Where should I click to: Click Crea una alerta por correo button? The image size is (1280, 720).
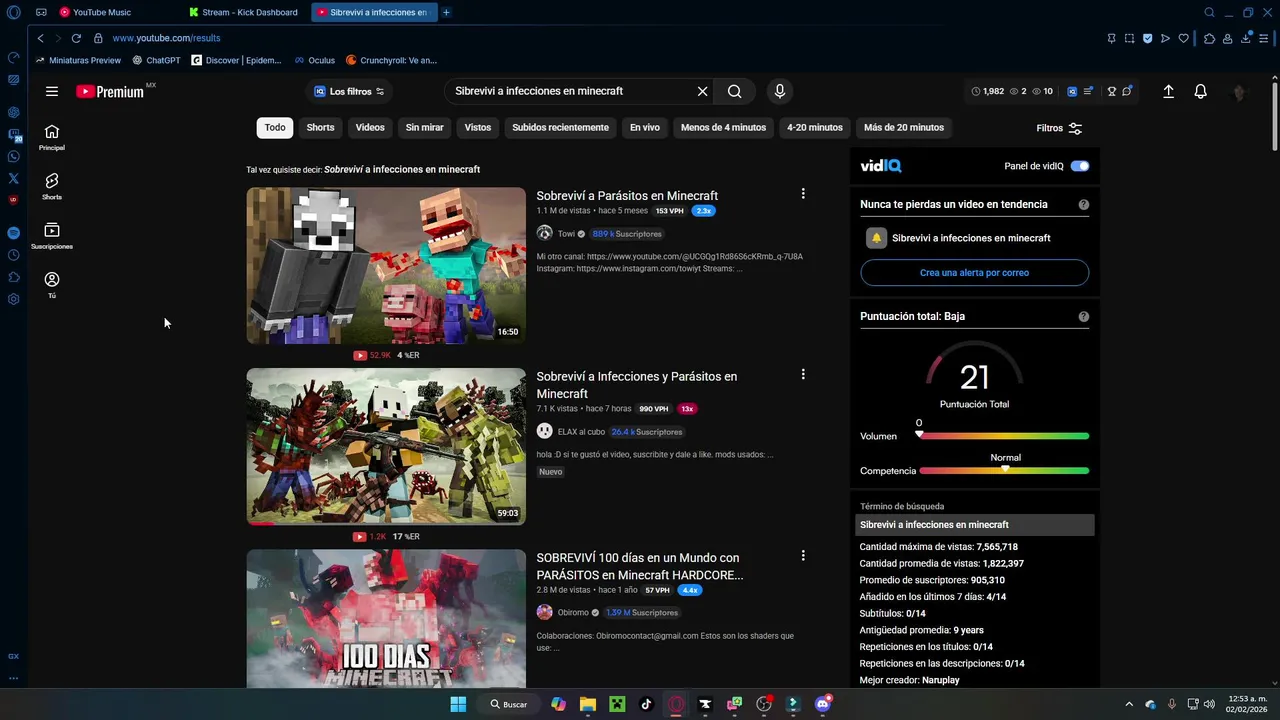(x=974, y=272)
